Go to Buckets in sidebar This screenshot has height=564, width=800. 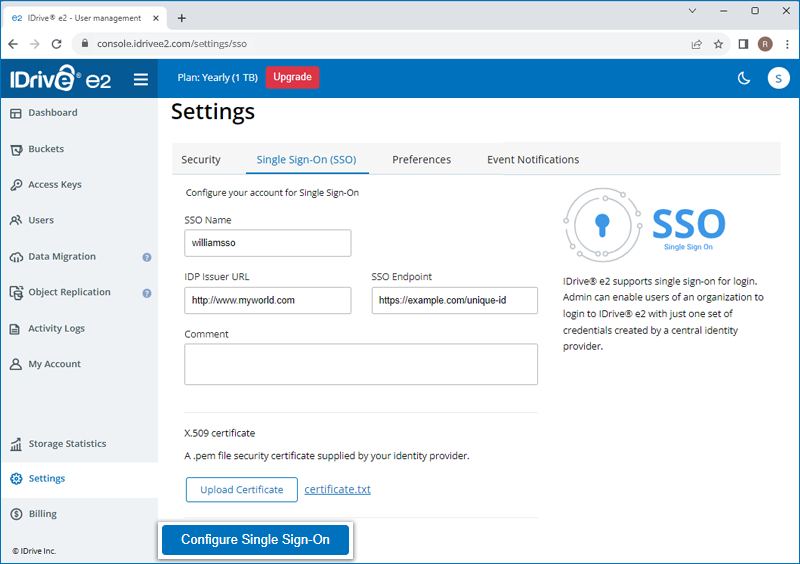click(45, 149)
